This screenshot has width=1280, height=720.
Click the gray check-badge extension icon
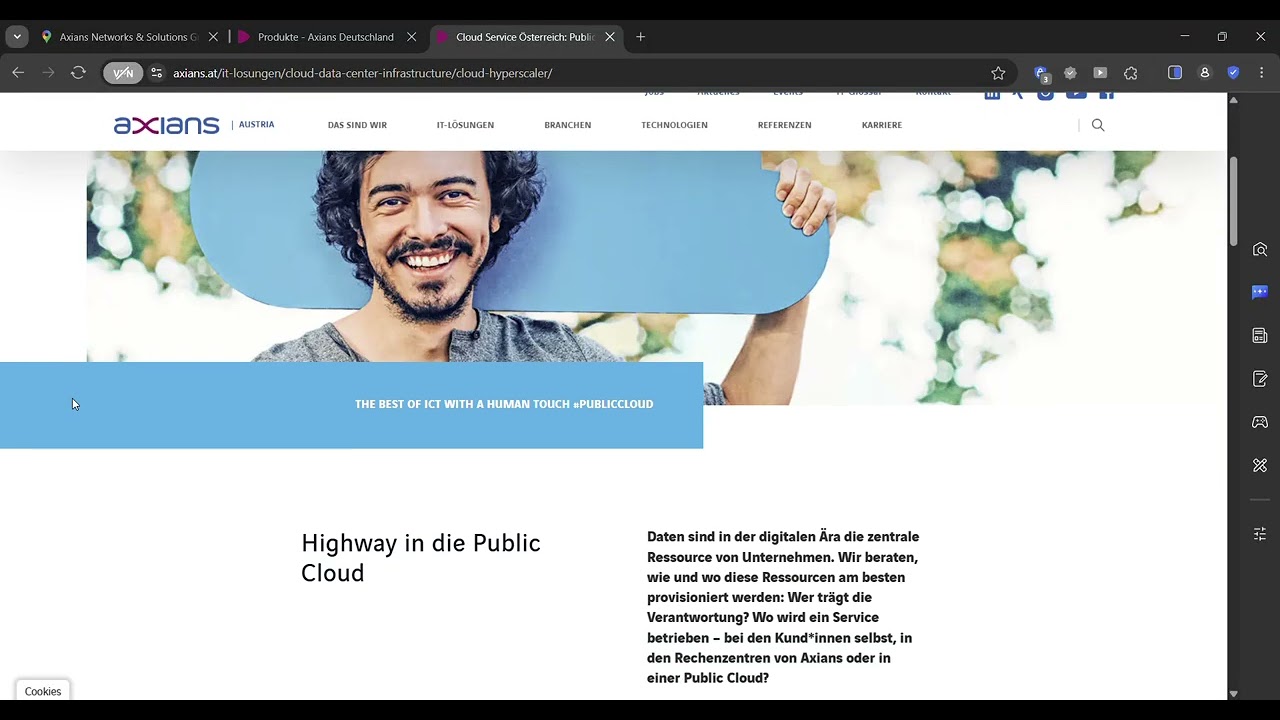(x=1070, y=73)
